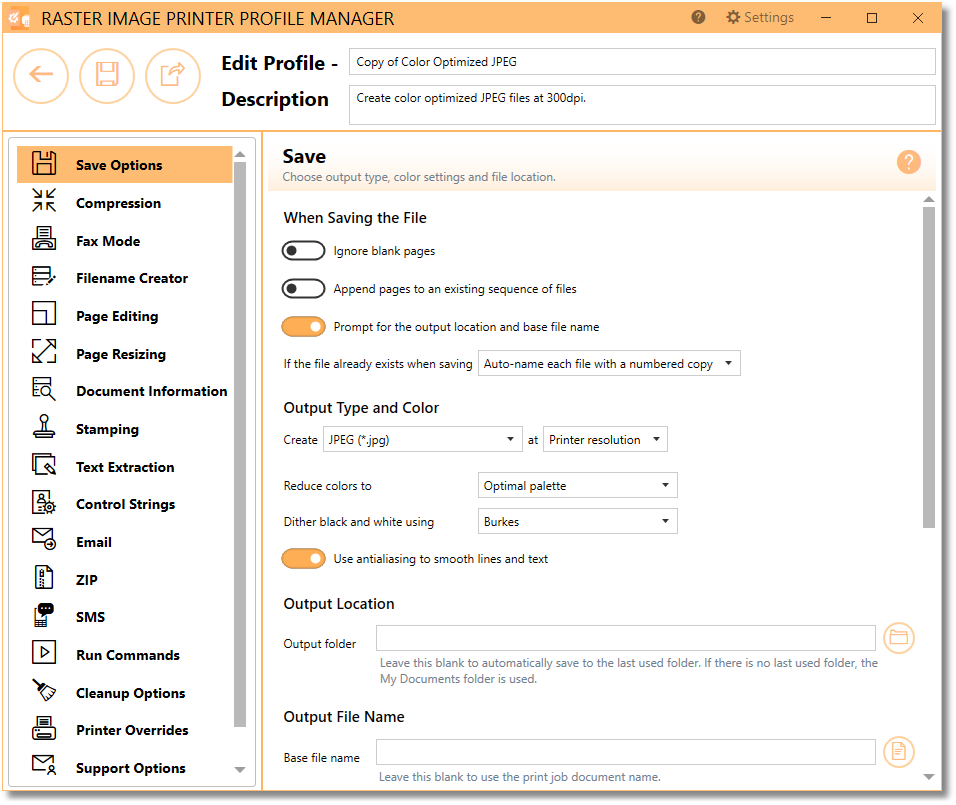Click the Base file name field
Viewport: 956px width, 805px height.
pos(626,752)
